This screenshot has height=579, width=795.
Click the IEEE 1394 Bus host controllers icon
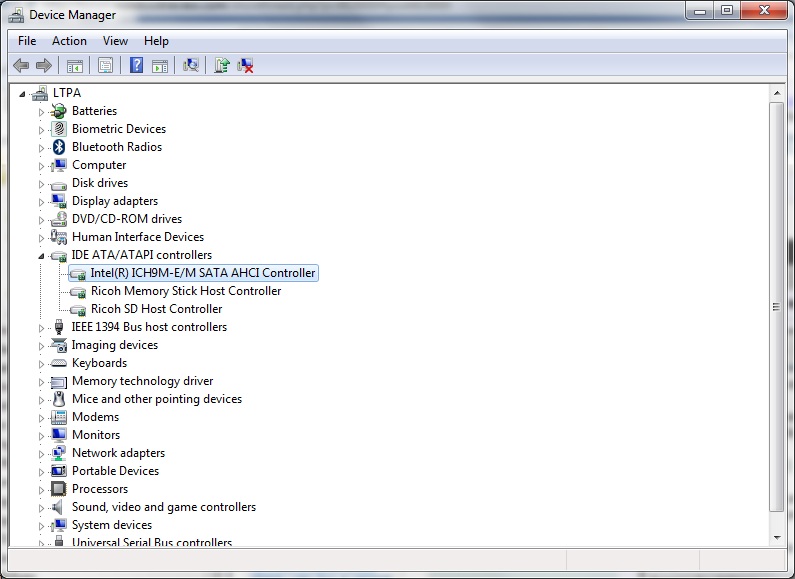[59, 327]
